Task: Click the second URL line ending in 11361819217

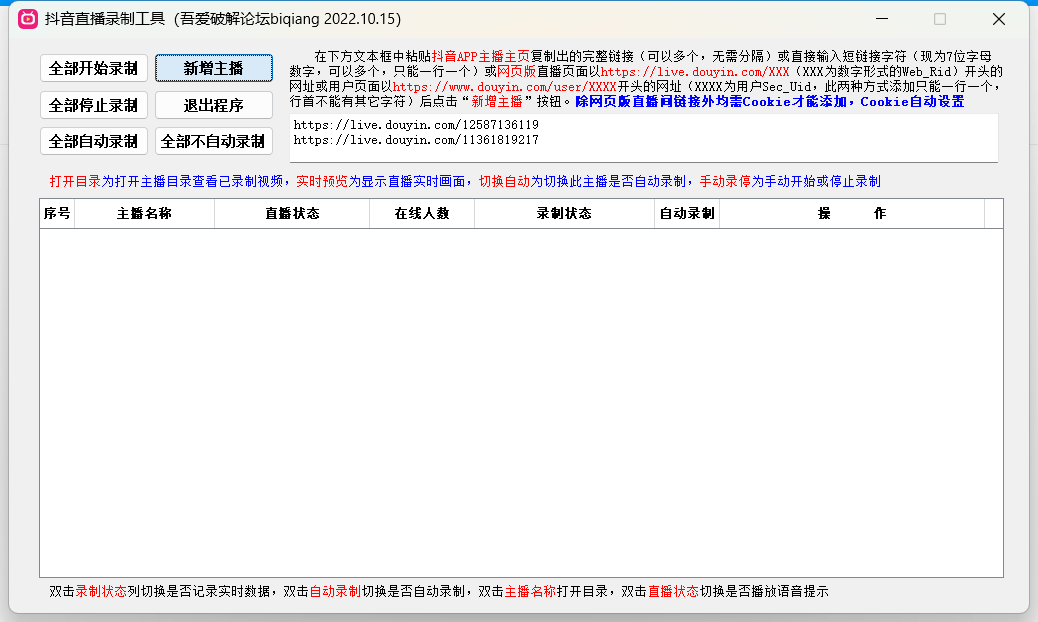Action: (416, 140)
